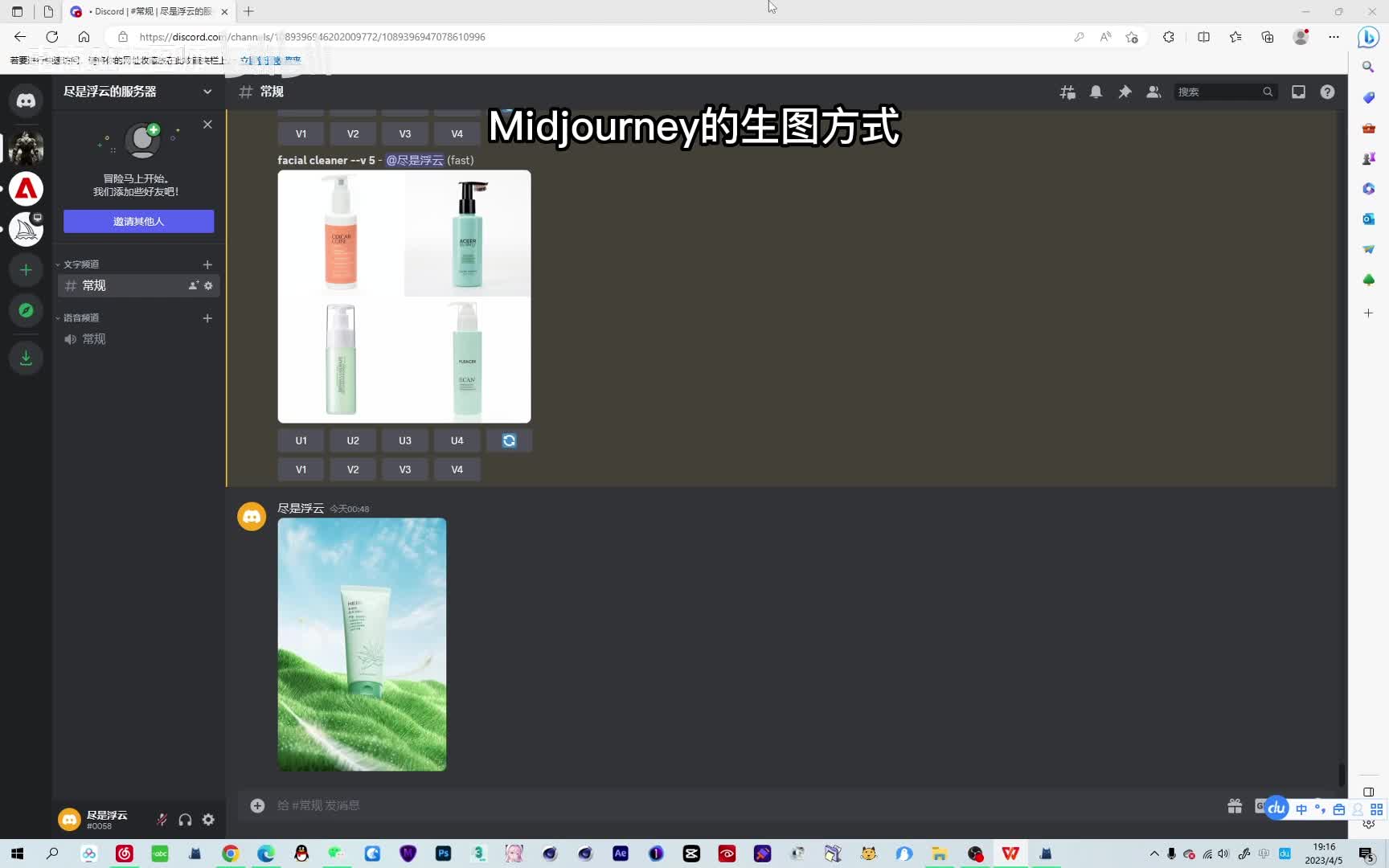Collapse the 语音频道 category
The width and height of the screenshot is (1389, 868).
[80, 318]
